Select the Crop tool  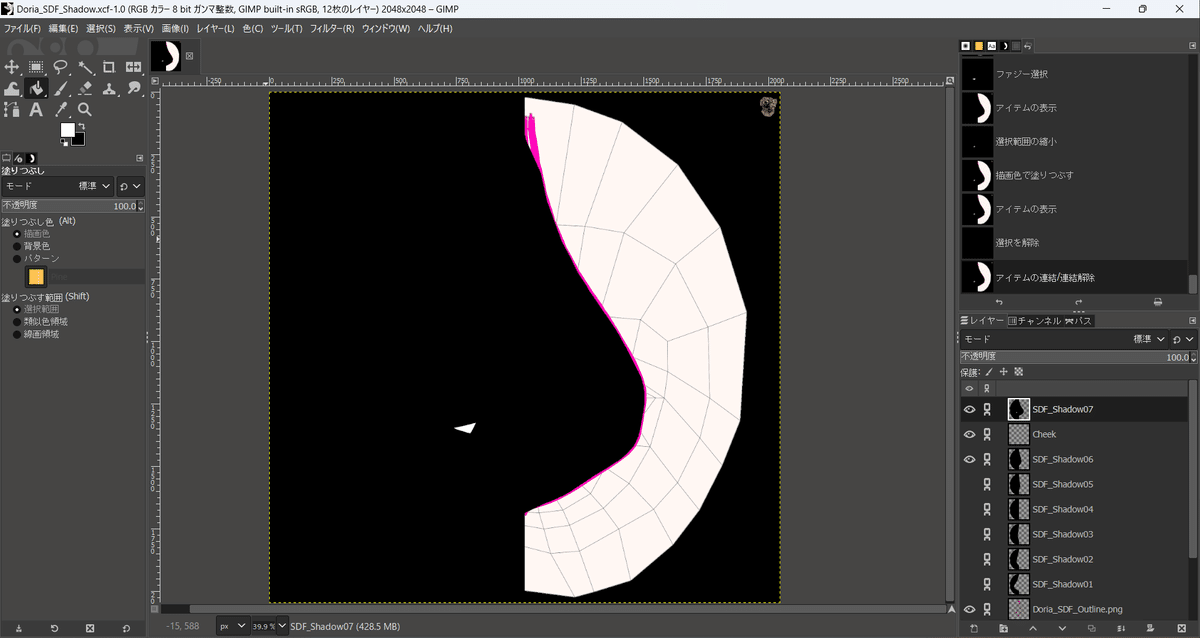tap(109, 67)
